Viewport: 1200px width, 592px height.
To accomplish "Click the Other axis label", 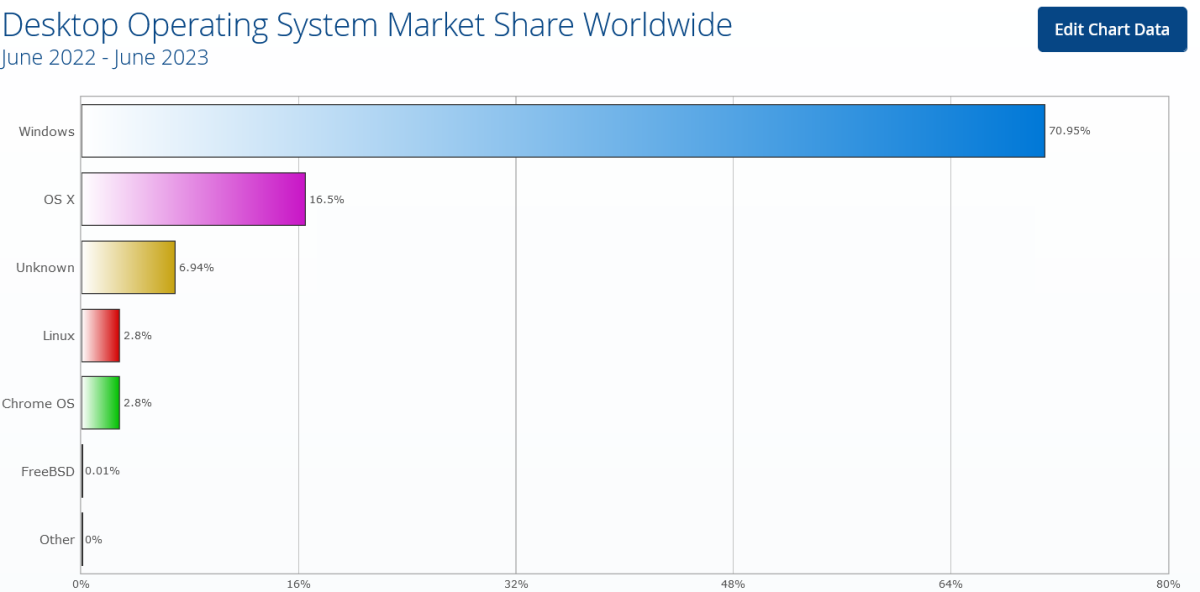I will [57, 539].
